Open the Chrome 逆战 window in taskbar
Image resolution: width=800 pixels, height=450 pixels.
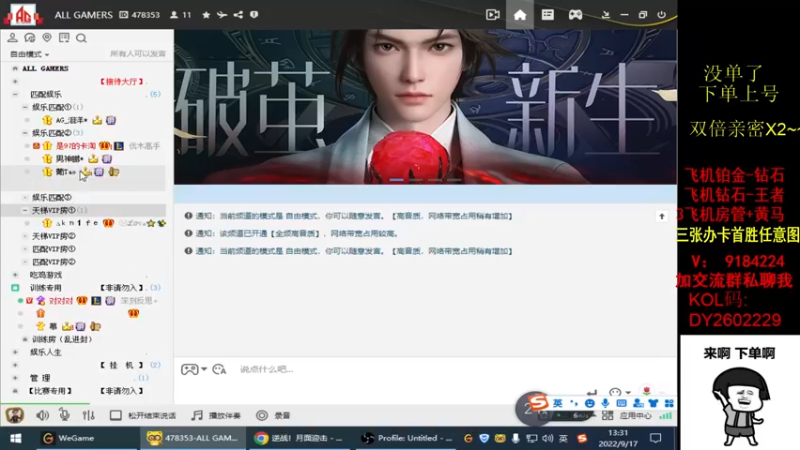coord(299,438)
